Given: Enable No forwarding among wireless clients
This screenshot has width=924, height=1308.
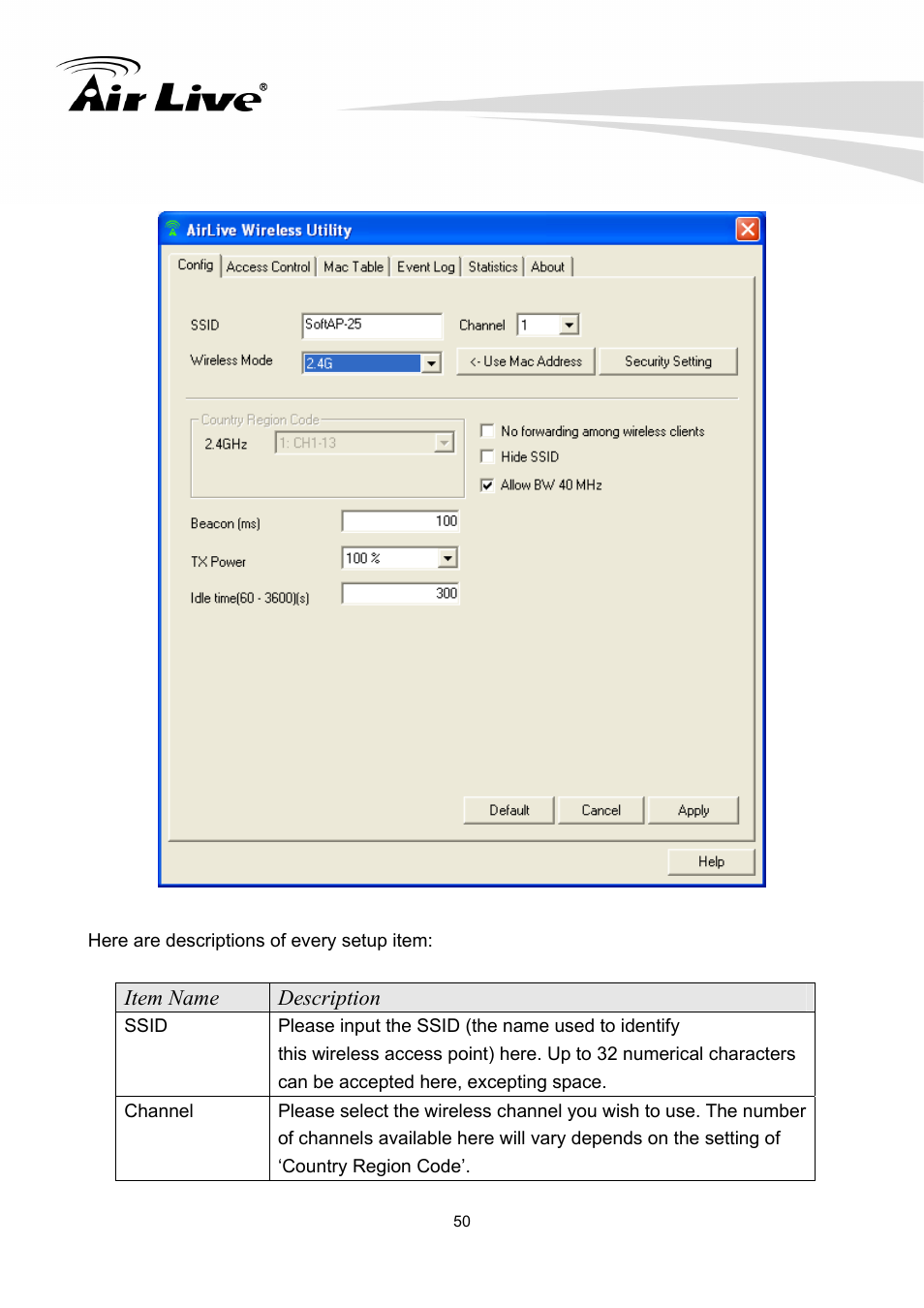Looking at the screenshot, I should point(488,431).
